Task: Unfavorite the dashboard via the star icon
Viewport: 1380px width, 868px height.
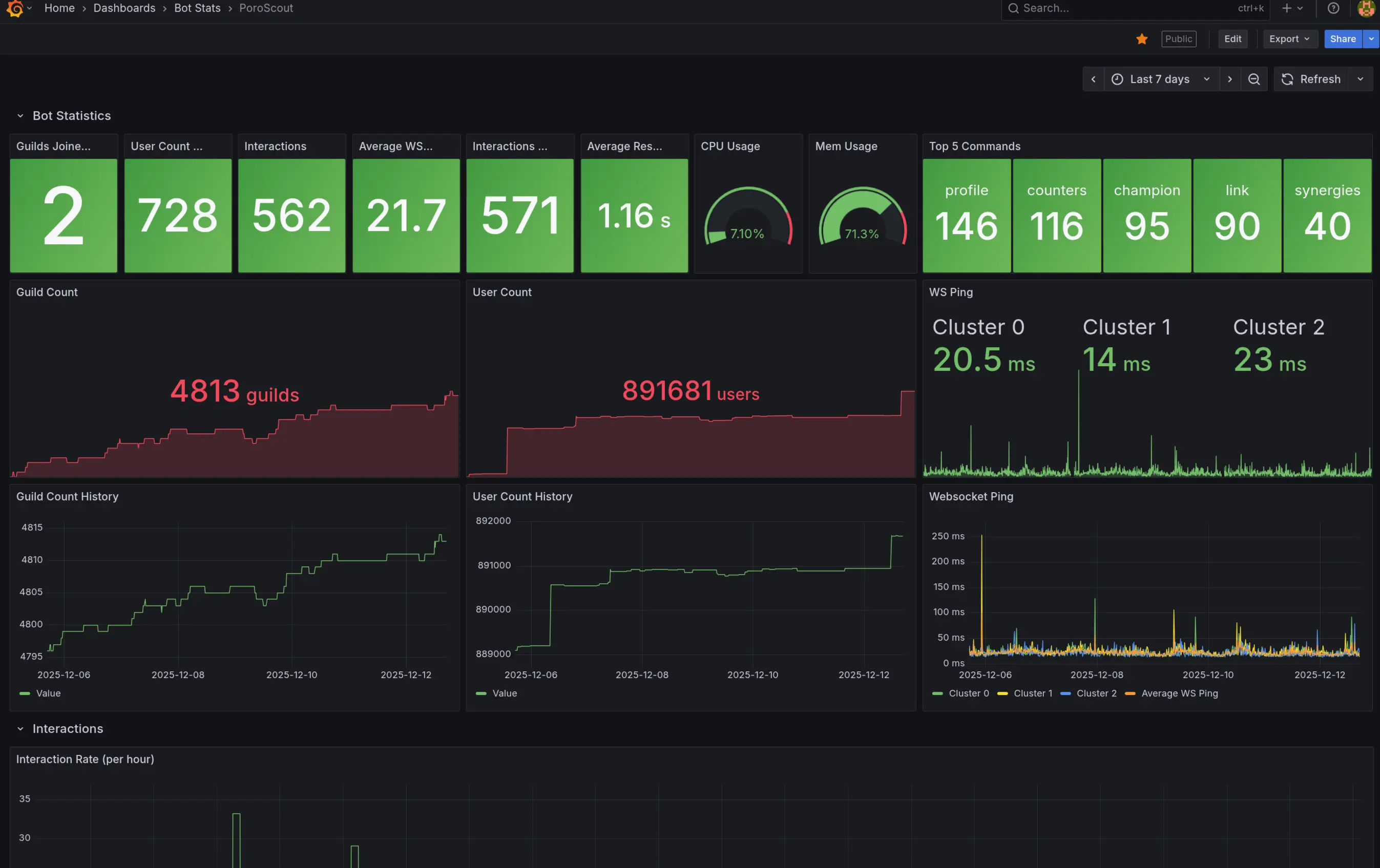Action: pyautogui.click(x=1142, y=39)
